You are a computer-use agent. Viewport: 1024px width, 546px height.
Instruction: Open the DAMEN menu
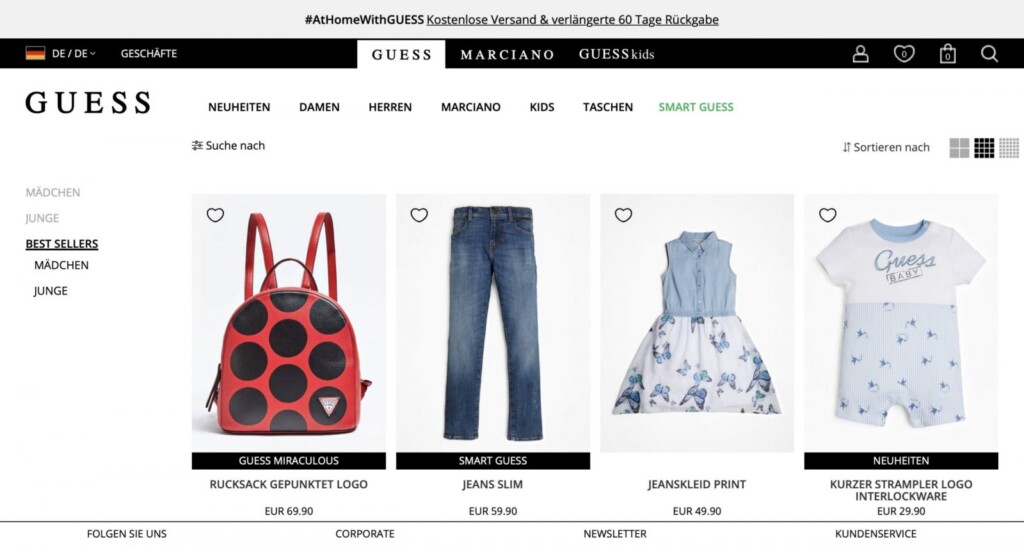(x=319, y=107)
